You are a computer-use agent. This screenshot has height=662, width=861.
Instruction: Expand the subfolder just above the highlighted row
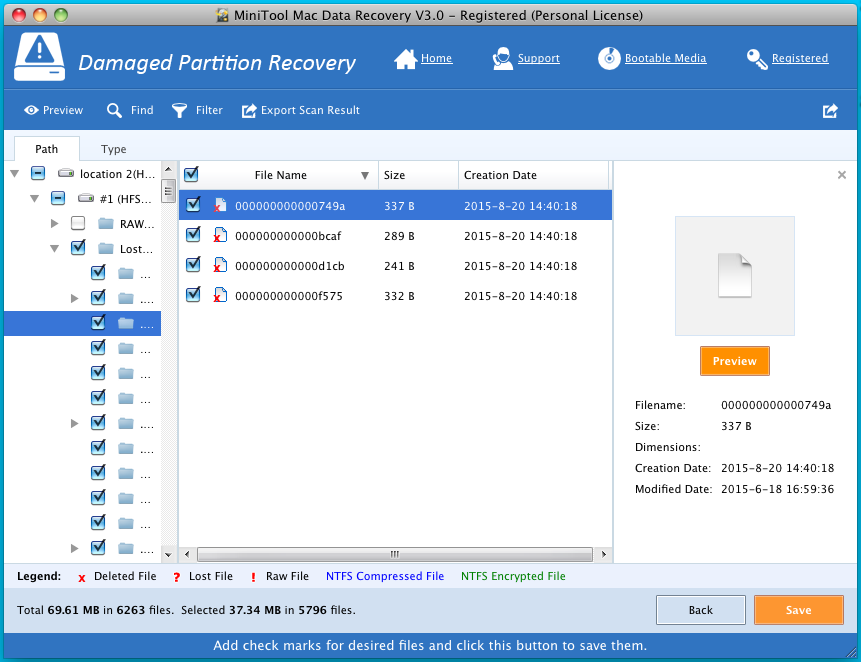point(75,299)
